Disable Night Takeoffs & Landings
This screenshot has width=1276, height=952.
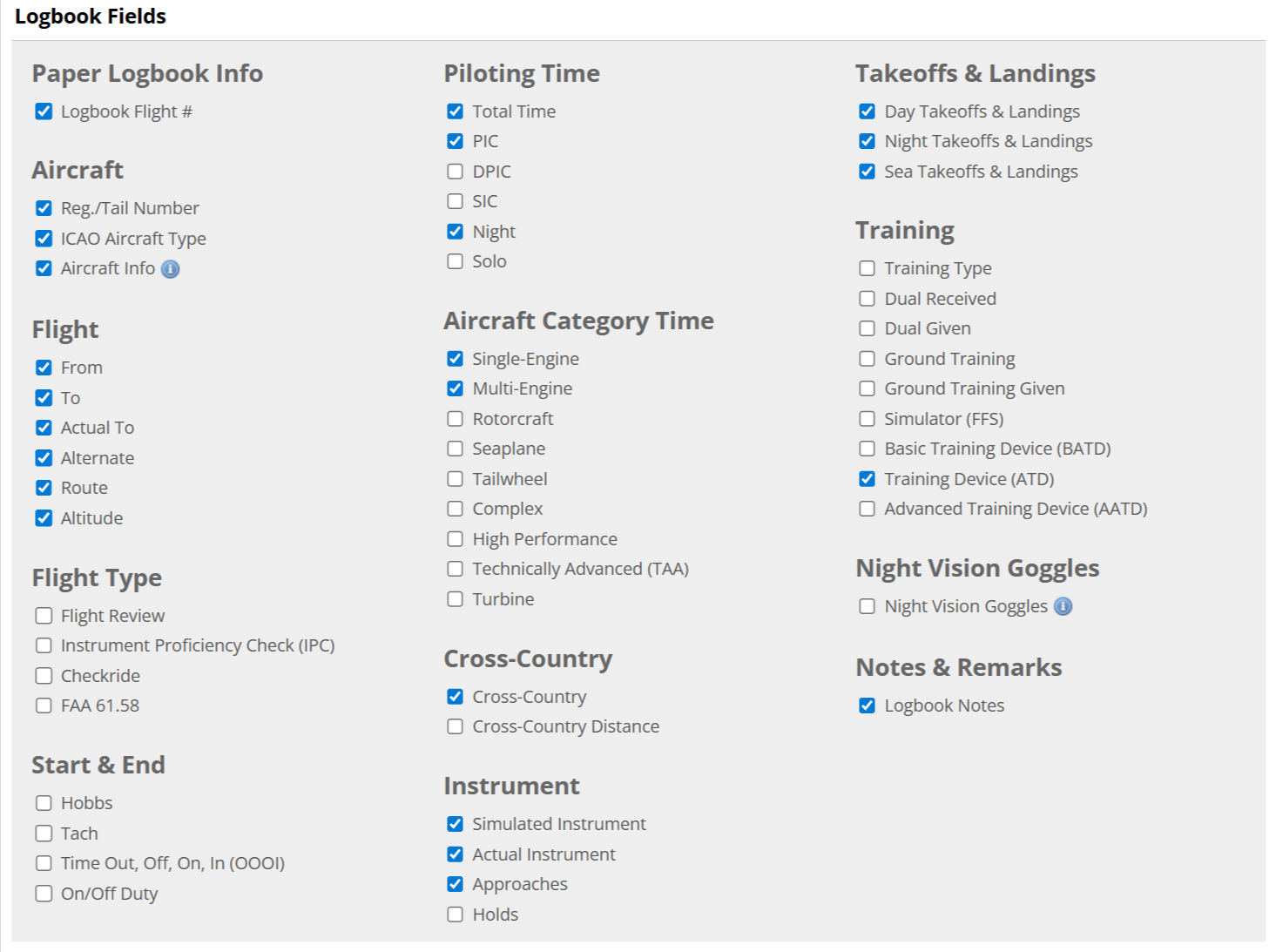pyautogui.click(x=866, y=140)
